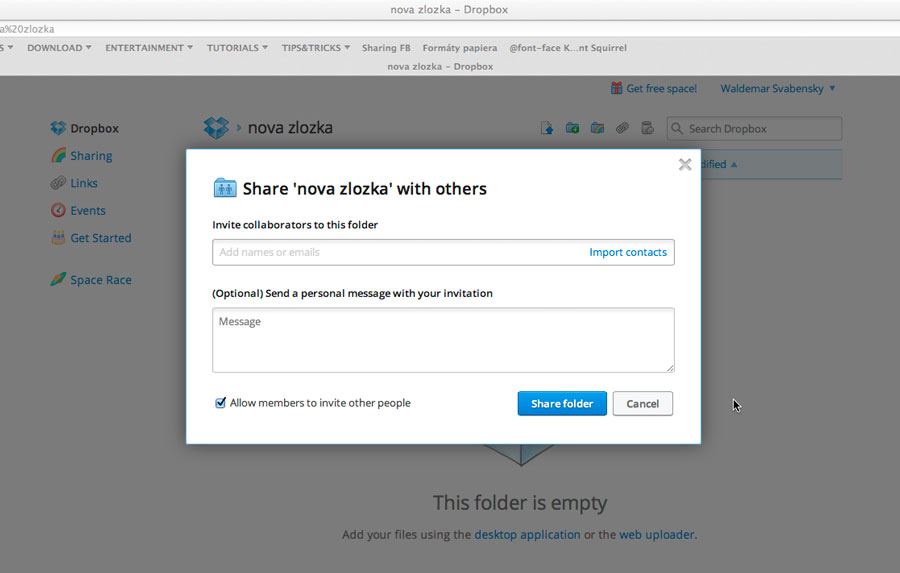Click the Import contacts link

pos(628,252)
